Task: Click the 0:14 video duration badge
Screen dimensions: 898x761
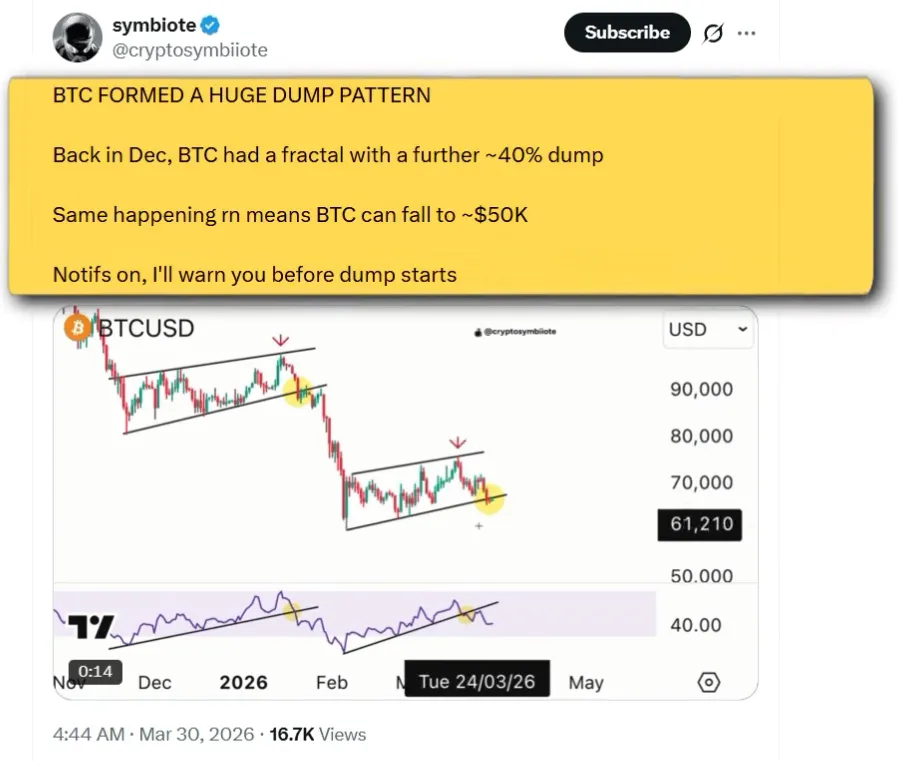Action: point(95,671)
